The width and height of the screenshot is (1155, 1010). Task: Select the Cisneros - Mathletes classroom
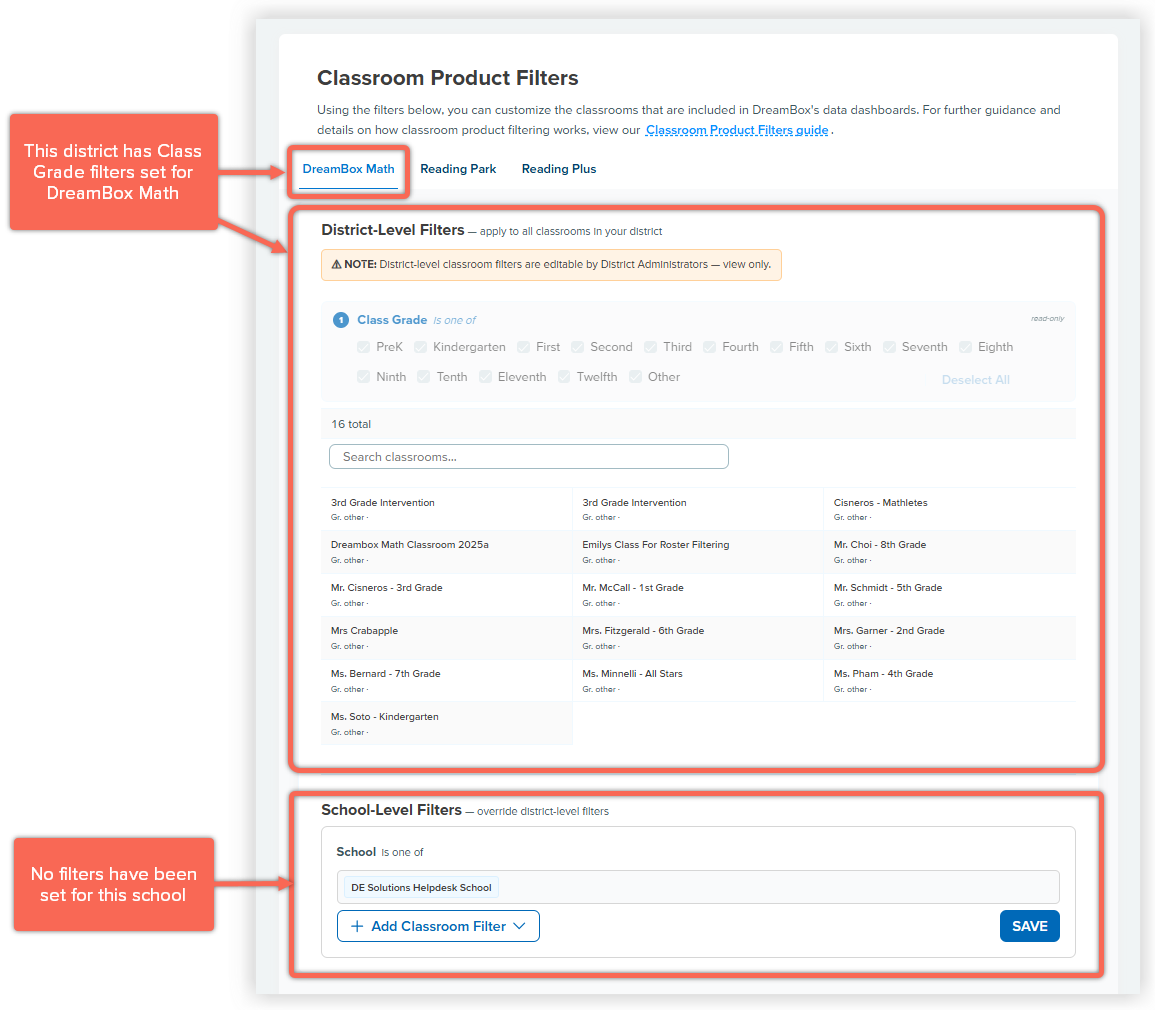949,509
